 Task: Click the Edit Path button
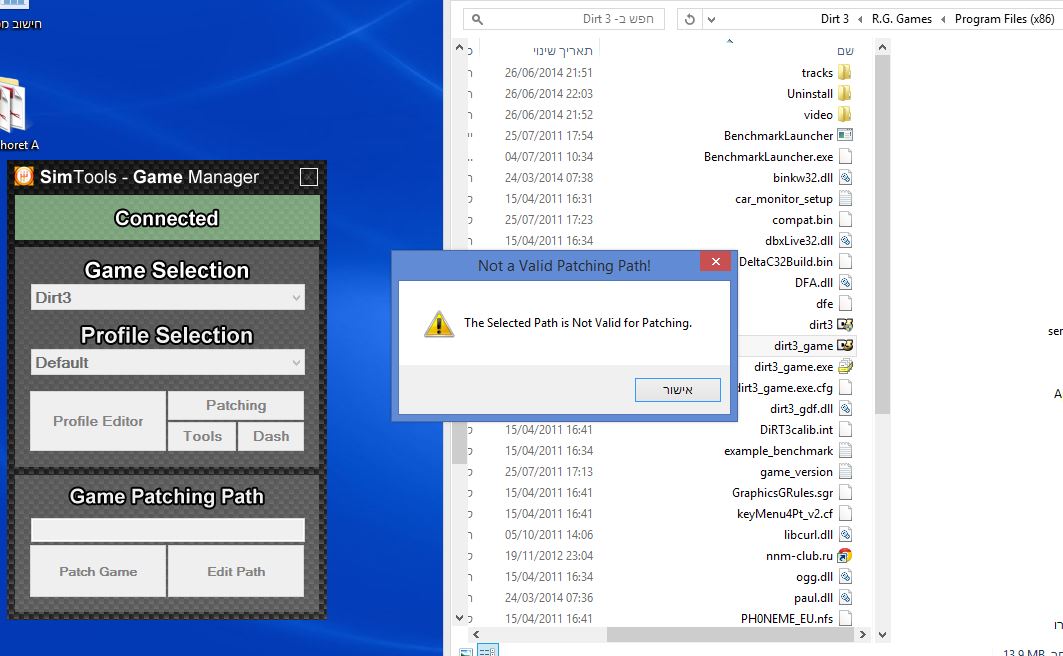[x=236, y=571]
